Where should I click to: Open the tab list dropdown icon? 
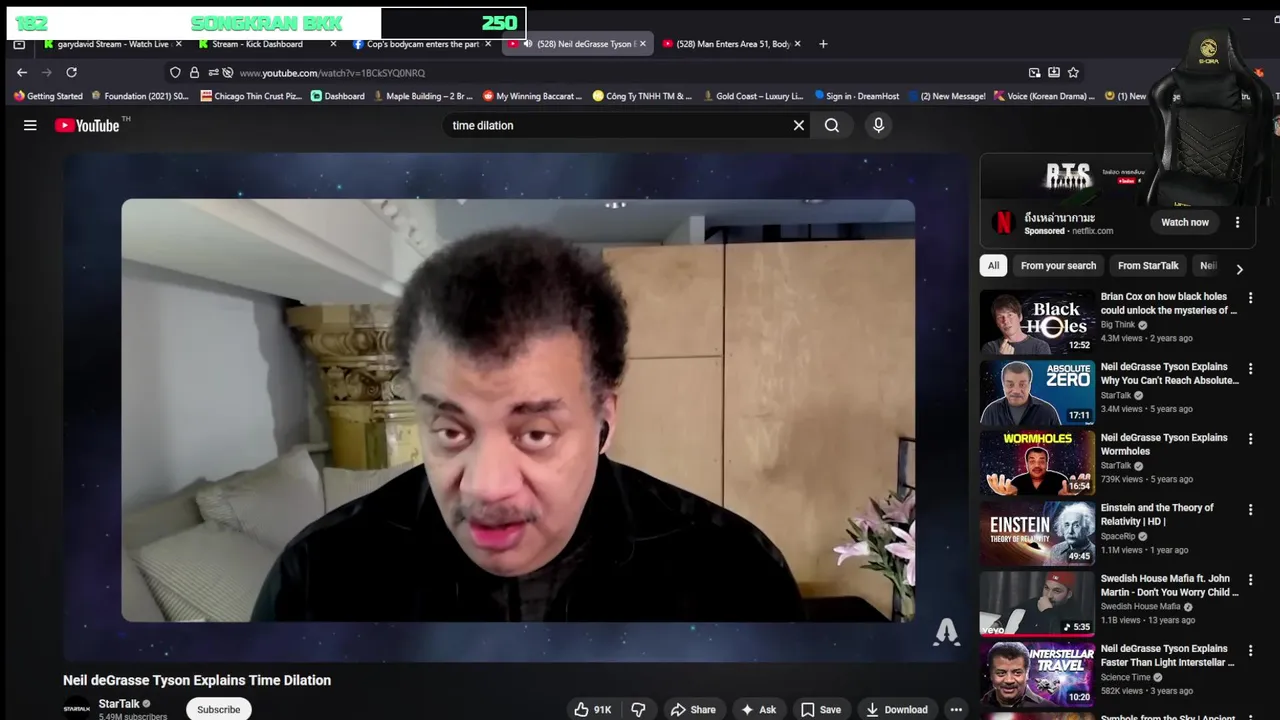point(19,44)
